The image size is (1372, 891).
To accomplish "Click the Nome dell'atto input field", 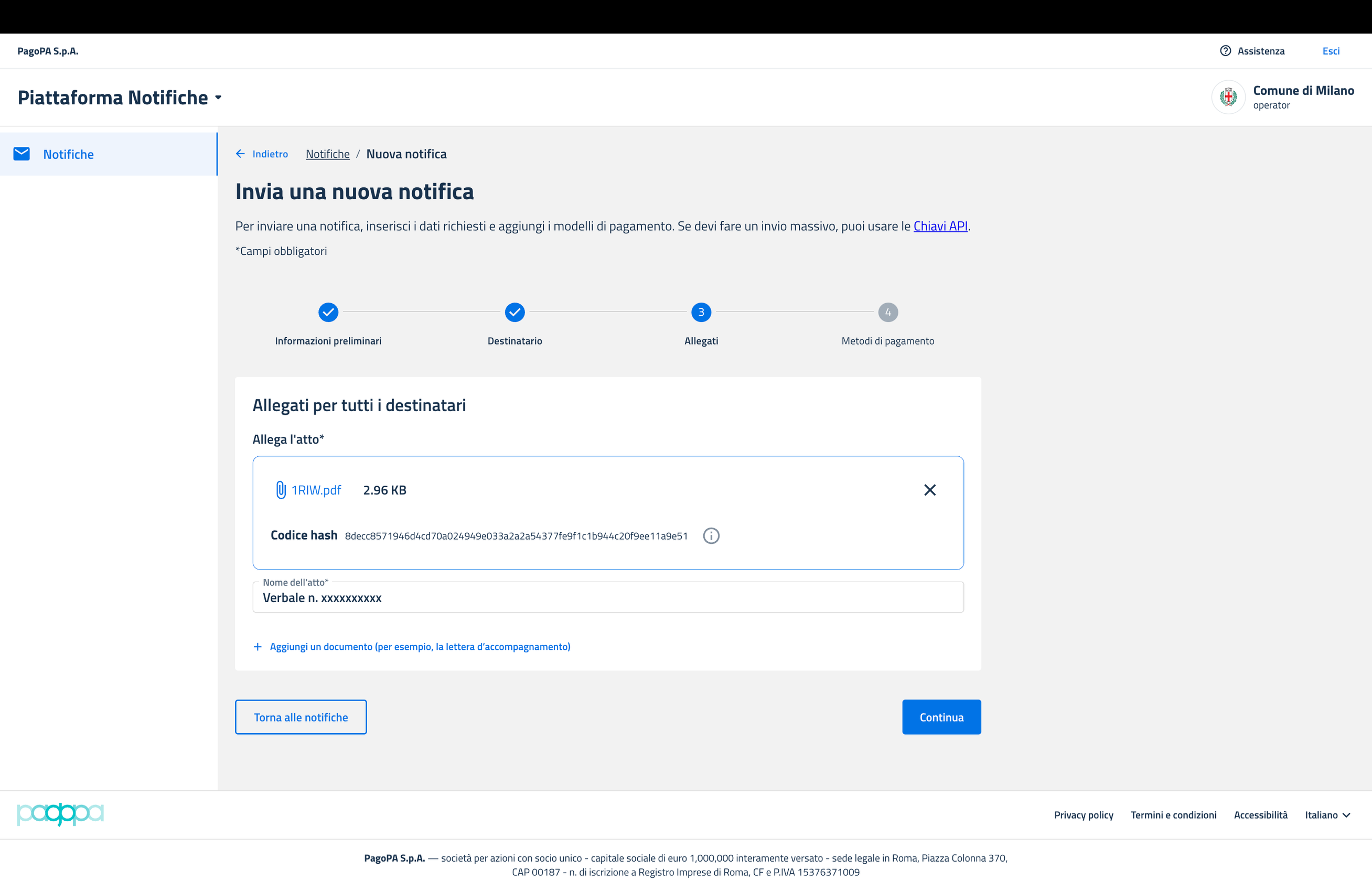I will [x=608, y=598].
